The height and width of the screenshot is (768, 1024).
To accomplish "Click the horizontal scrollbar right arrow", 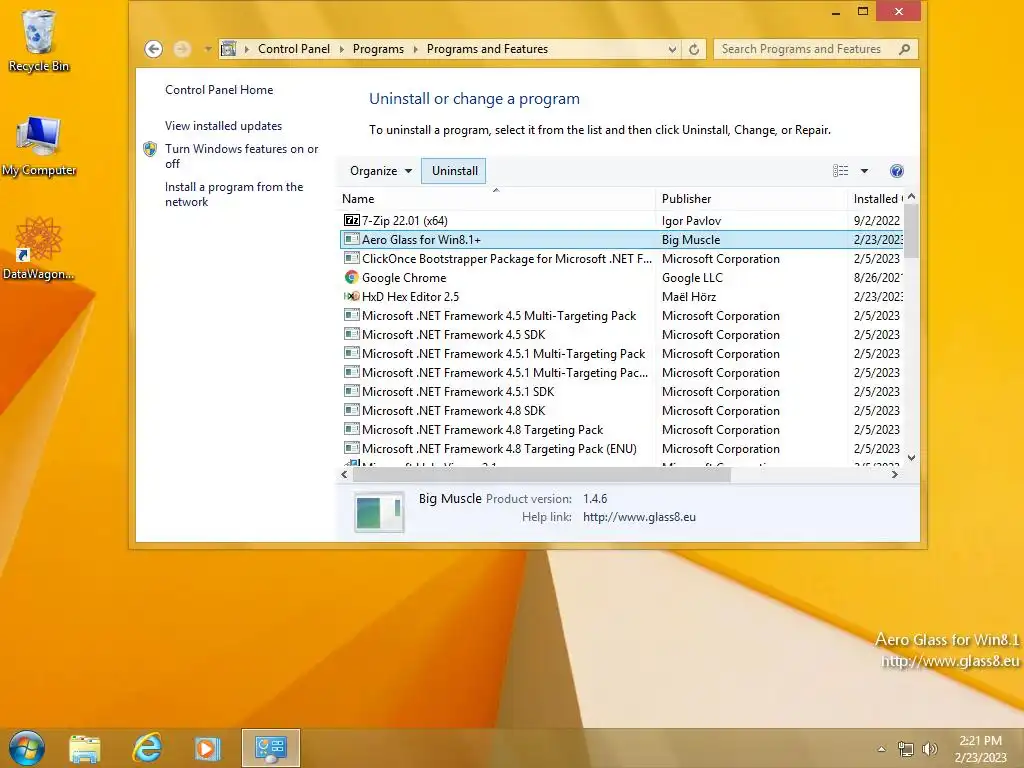I will coord(895,475).
